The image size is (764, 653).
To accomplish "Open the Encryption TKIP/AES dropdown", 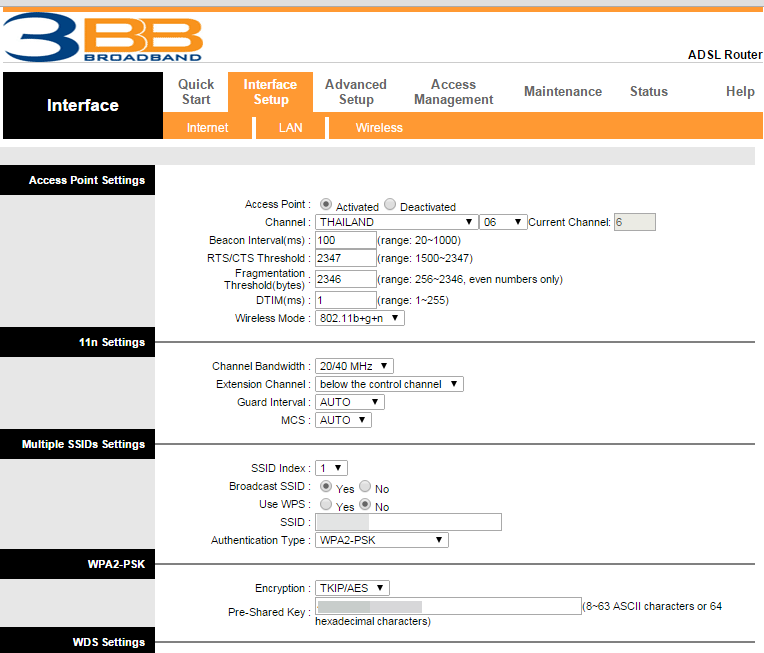I will tap(352, 588).
